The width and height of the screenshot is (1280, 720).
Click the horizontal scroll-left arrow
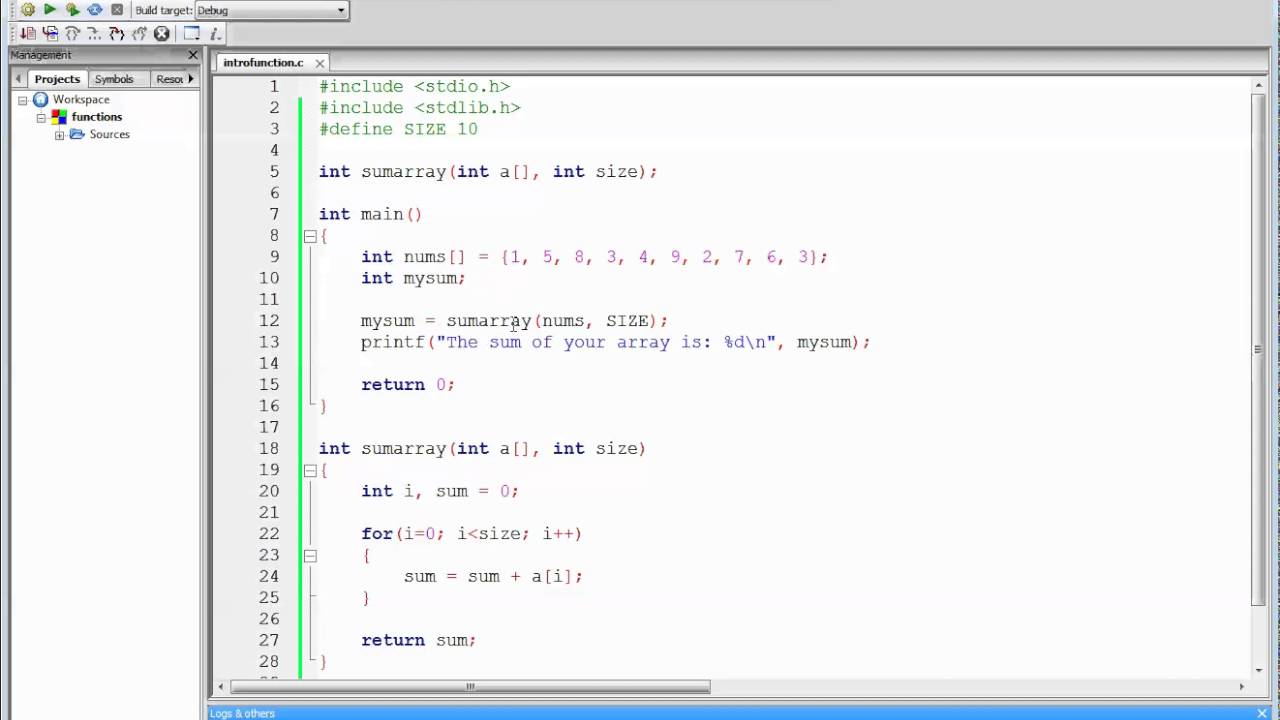(220, 686)
